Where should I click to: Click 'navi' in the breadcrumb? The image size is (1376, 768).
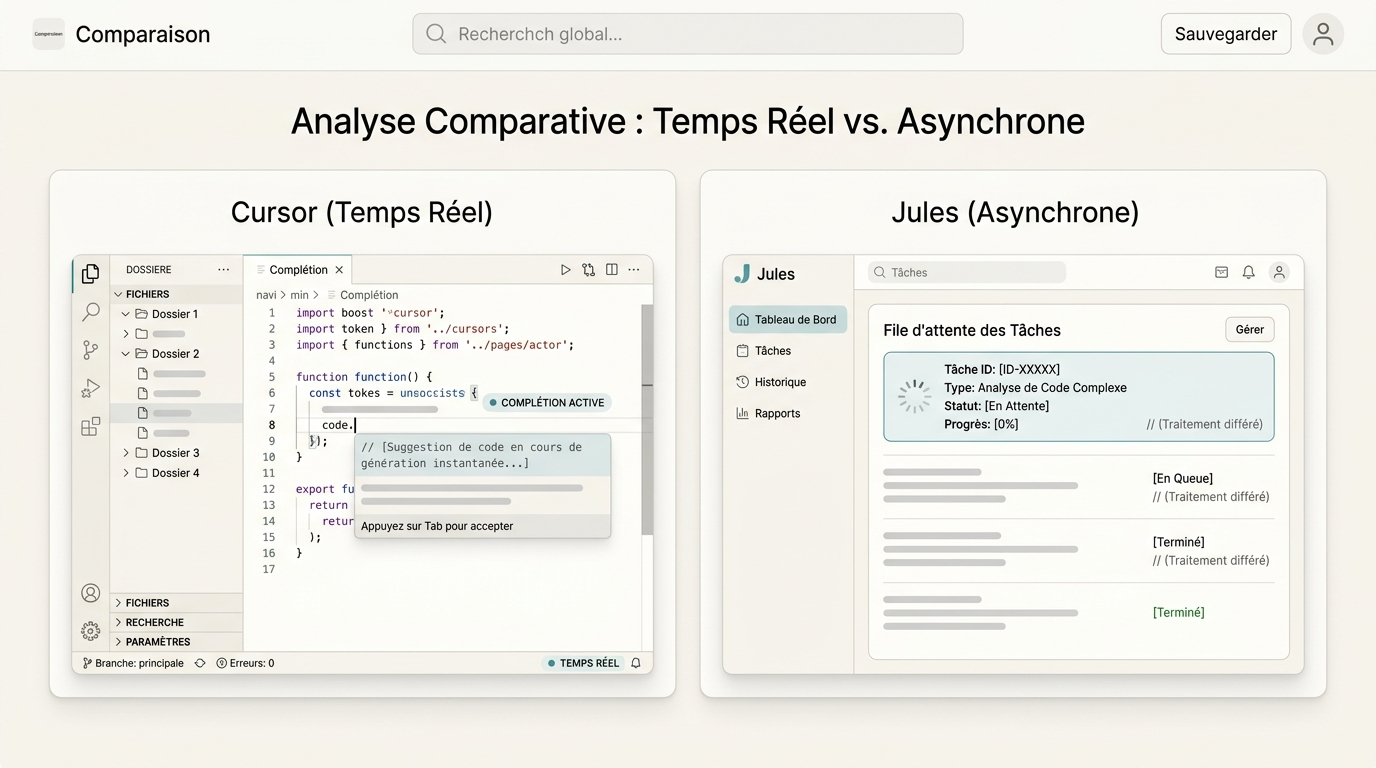[x=266, y=295]
